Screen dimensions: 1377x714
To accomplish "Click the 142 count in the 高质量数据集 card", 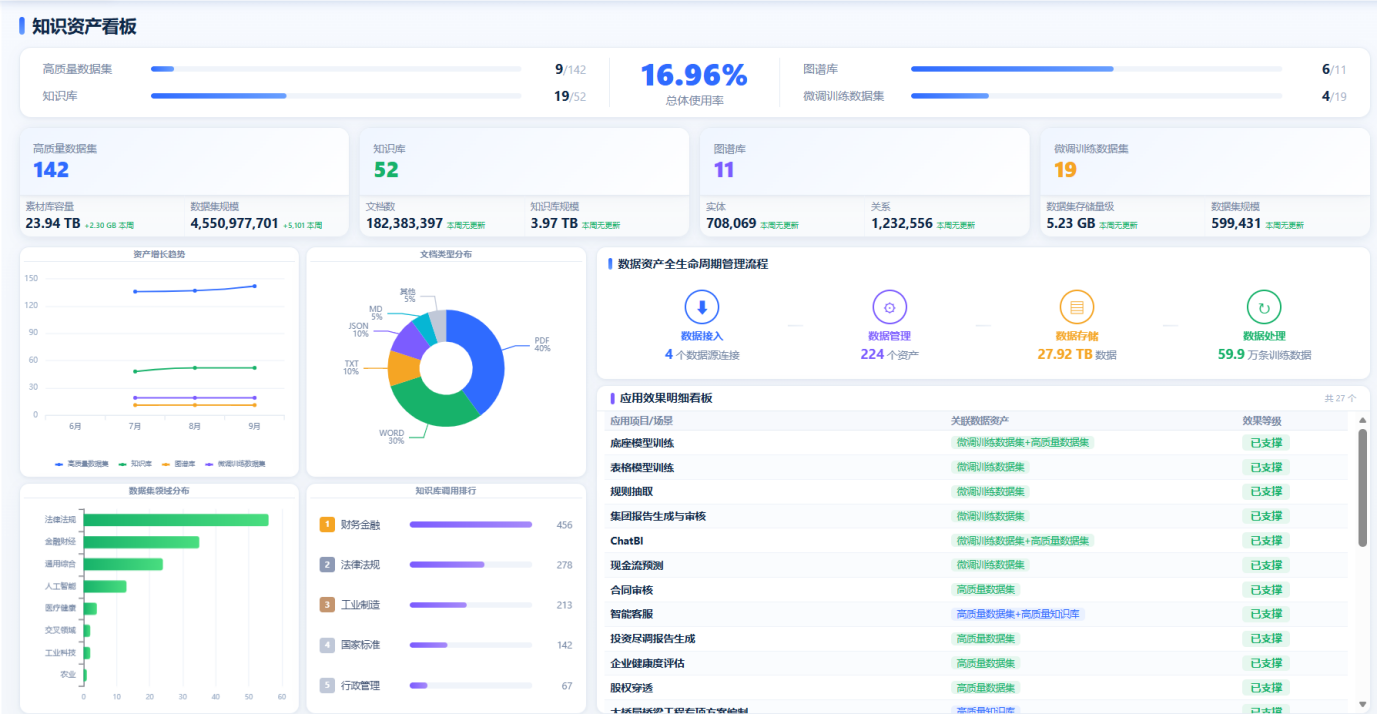I will click(51, 170).
